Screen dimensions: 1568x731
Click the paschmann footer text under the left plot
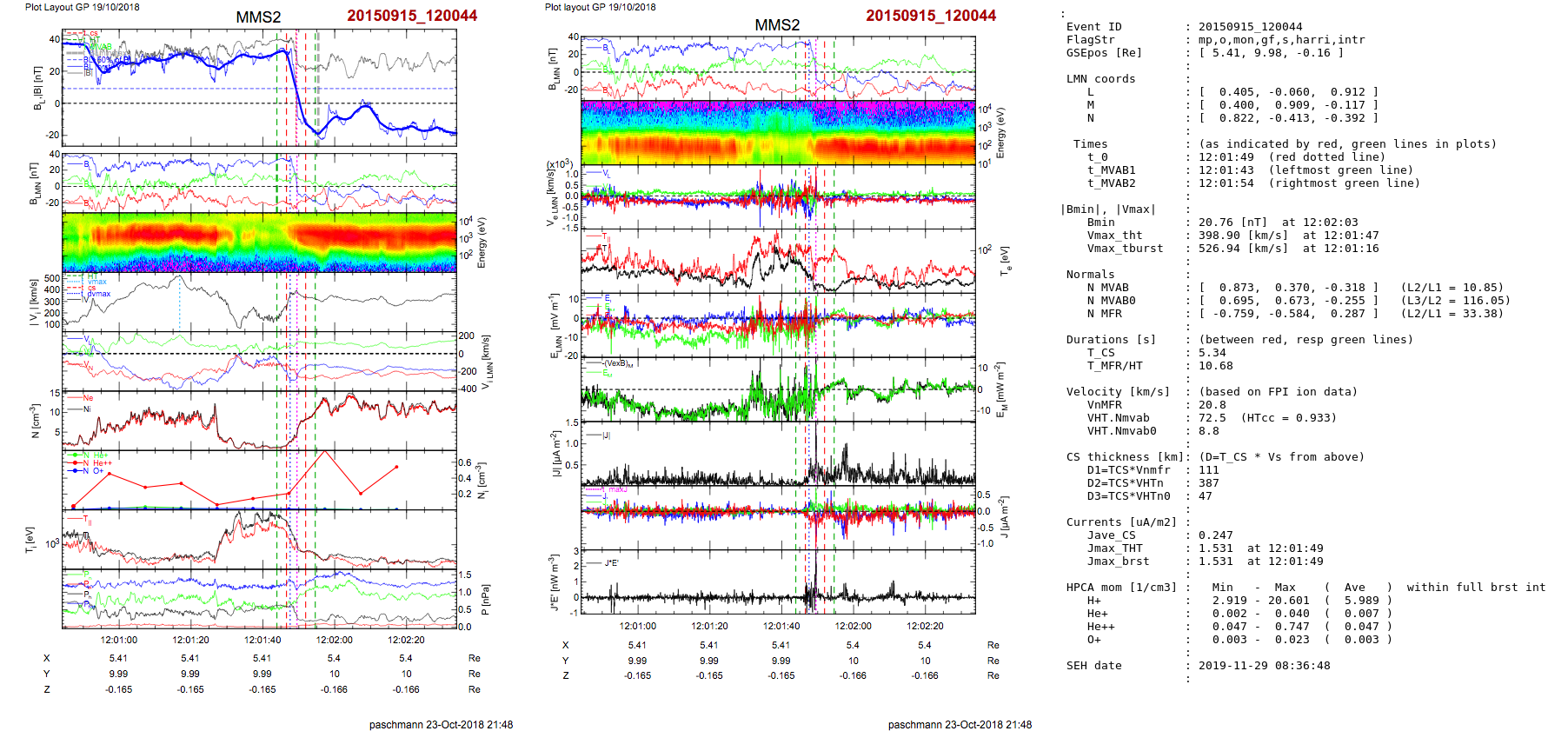441,724
